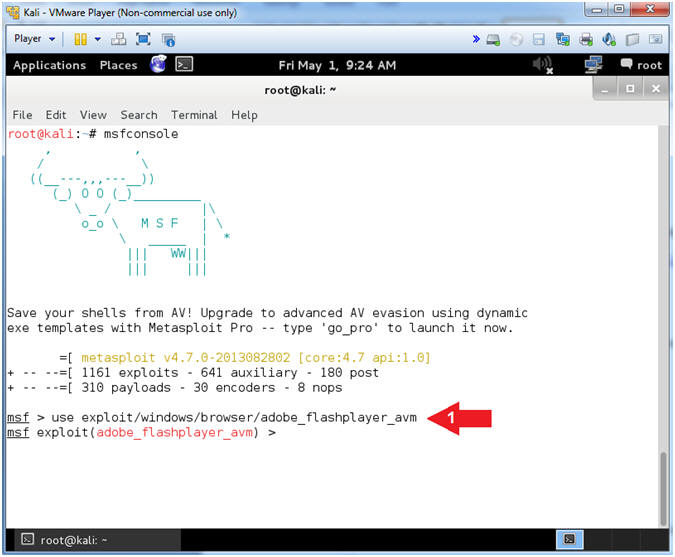The width and height of the screenshot is (675, 557).
Task: Open the terminal File menu
Action: pos(22,115)
